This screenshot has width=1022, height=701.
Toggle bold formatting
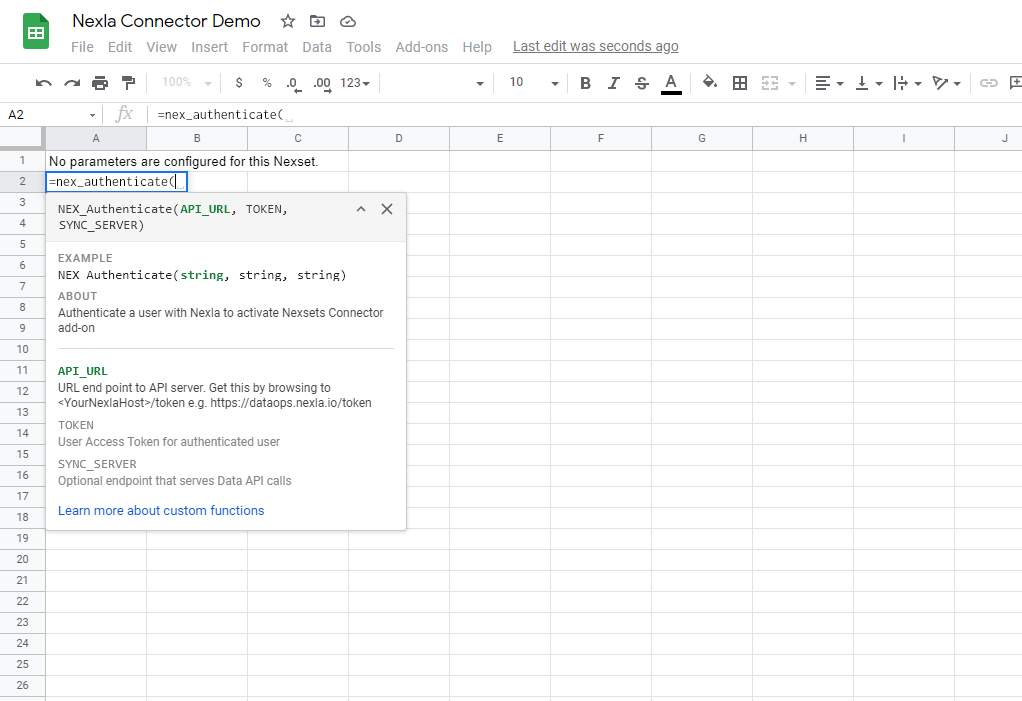point(585,83)
